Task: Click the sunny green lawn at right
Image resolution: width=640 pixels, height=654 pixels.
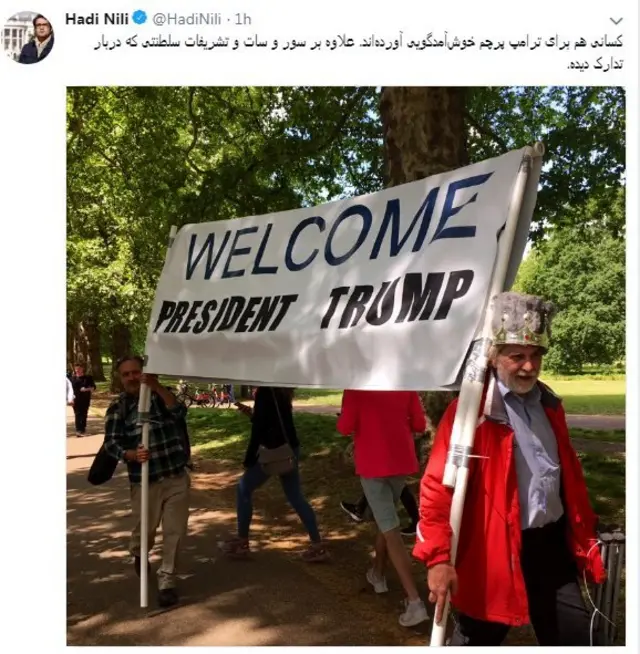Action: [590, 394]
